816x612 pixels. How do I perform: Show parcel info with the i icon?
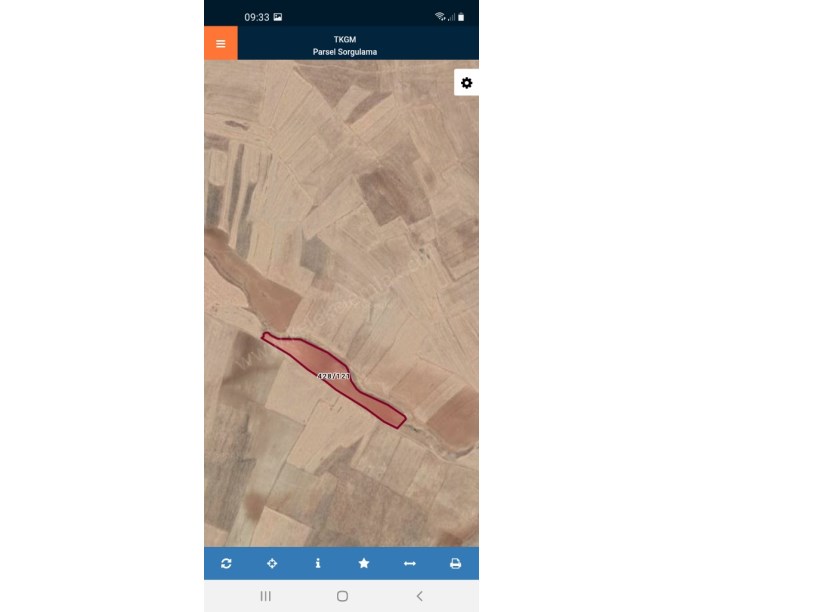(x=318, y=563)
